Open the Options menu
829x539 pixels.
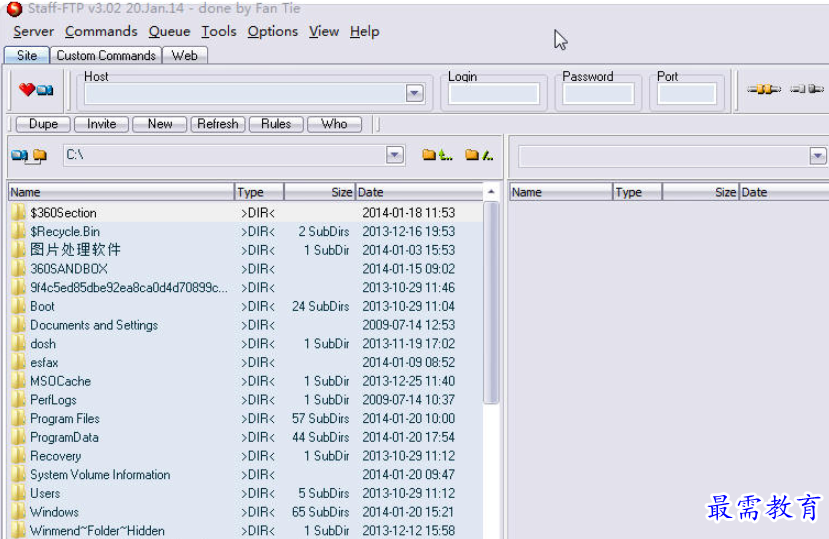point(272,32)
